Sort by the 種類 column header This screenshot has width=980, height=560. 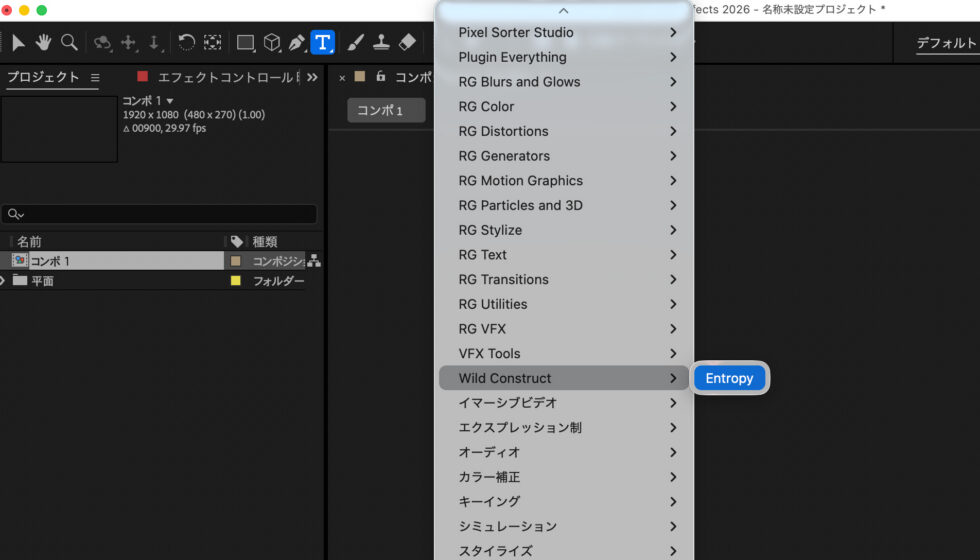click(265, 241)
